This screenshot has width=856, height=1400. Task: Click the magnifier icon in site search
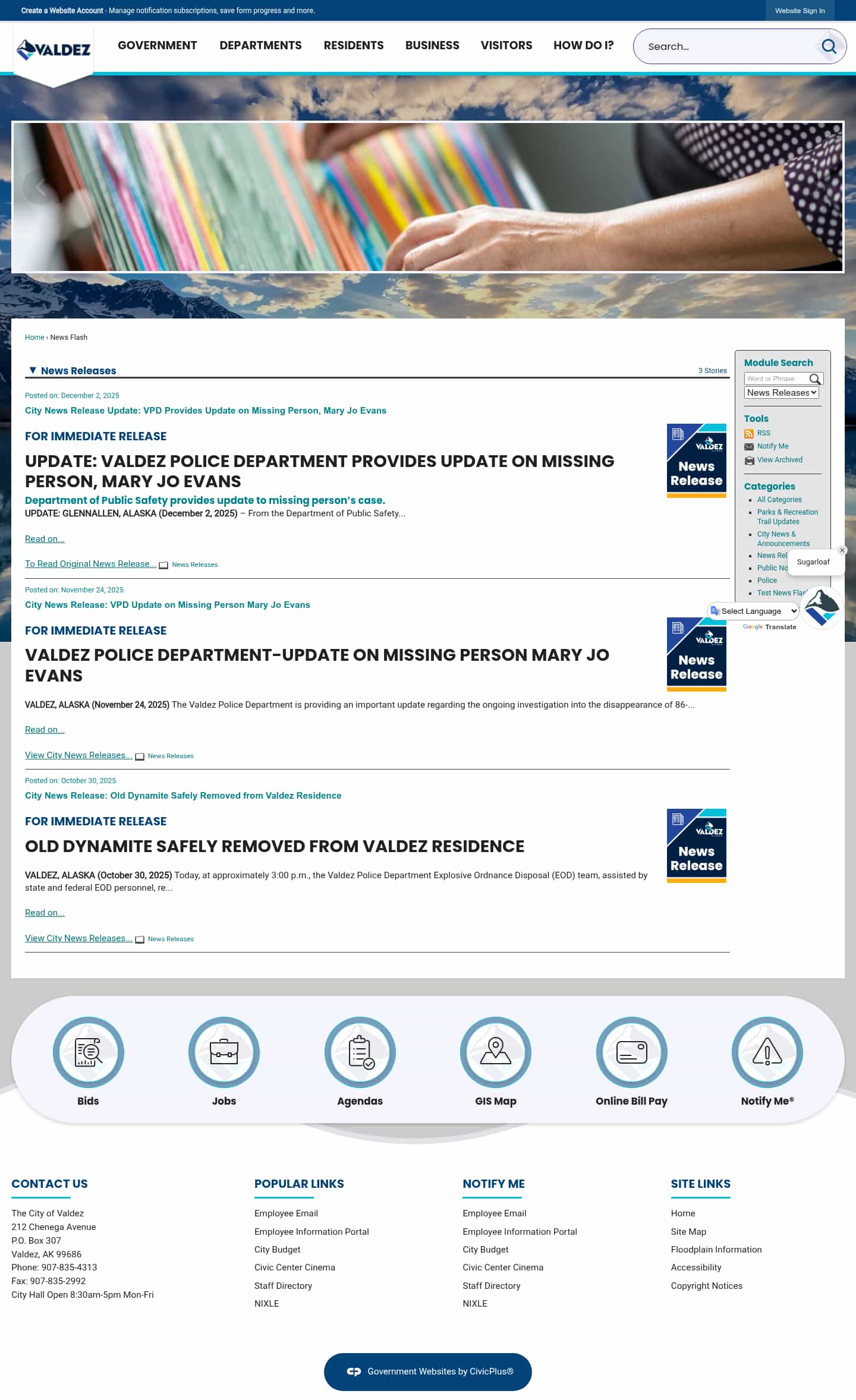(x=829, y=46)
